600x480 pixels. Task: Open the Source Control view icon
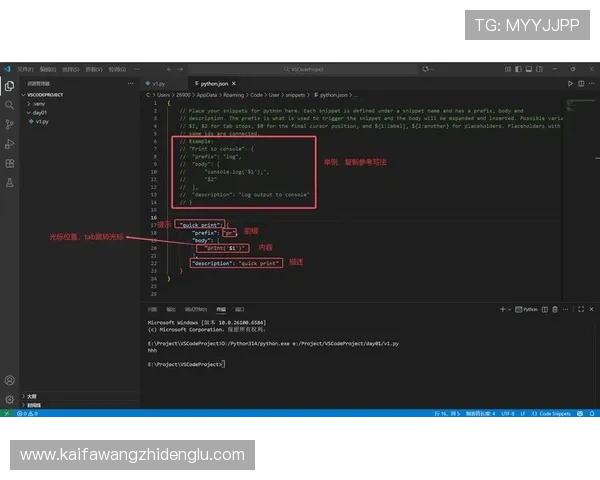click(x=10, y=124)
